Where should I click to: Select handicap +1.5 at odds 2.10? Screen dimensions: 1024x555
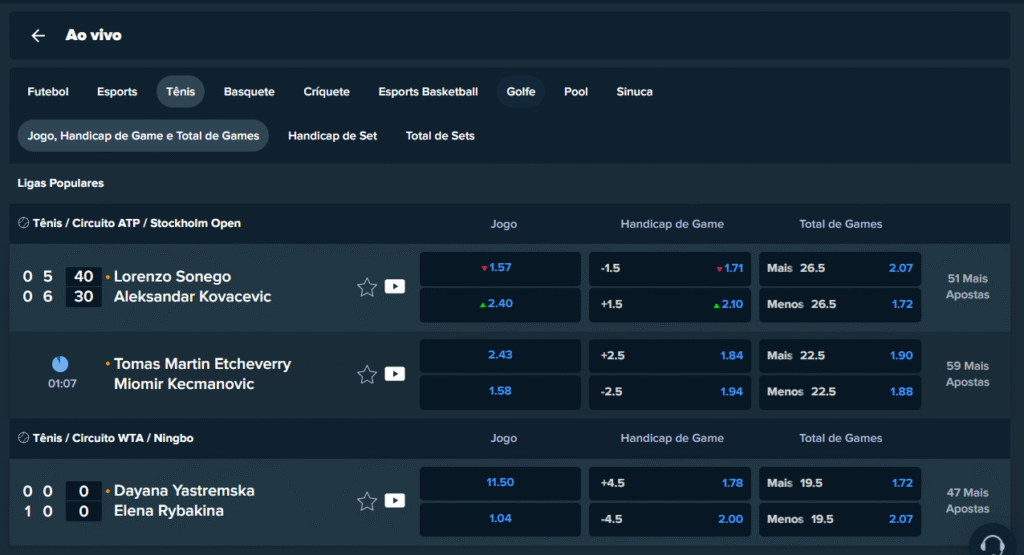[670, 304]
